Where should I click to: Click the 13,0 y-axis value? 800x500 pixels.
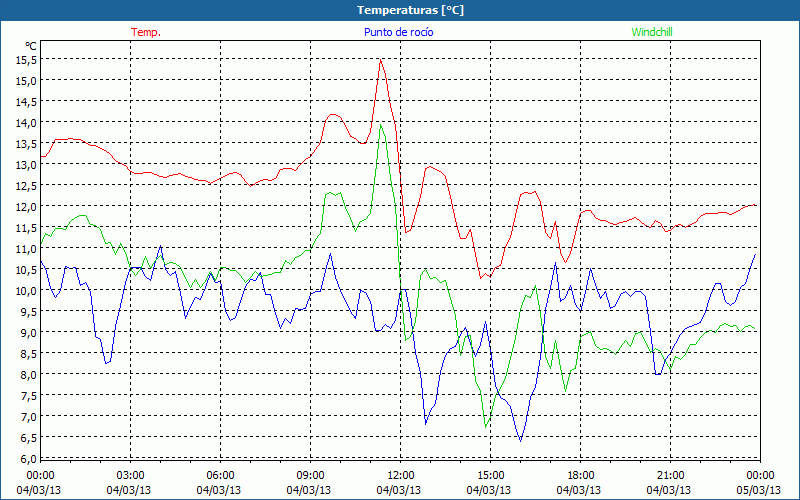click(x=26, y=165)
